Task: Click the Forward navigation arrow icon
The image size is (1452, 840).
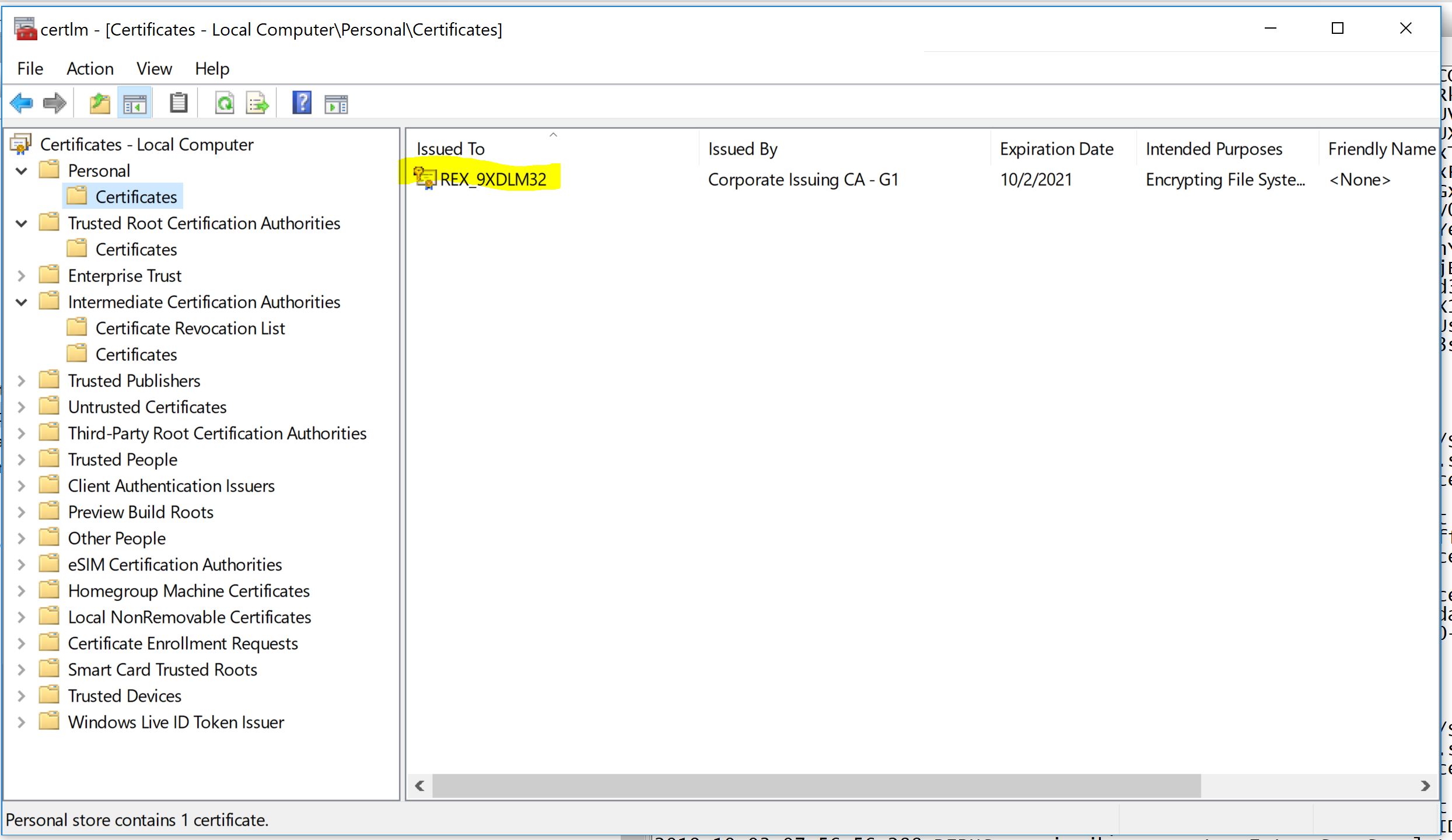Action: coord(54,104)
